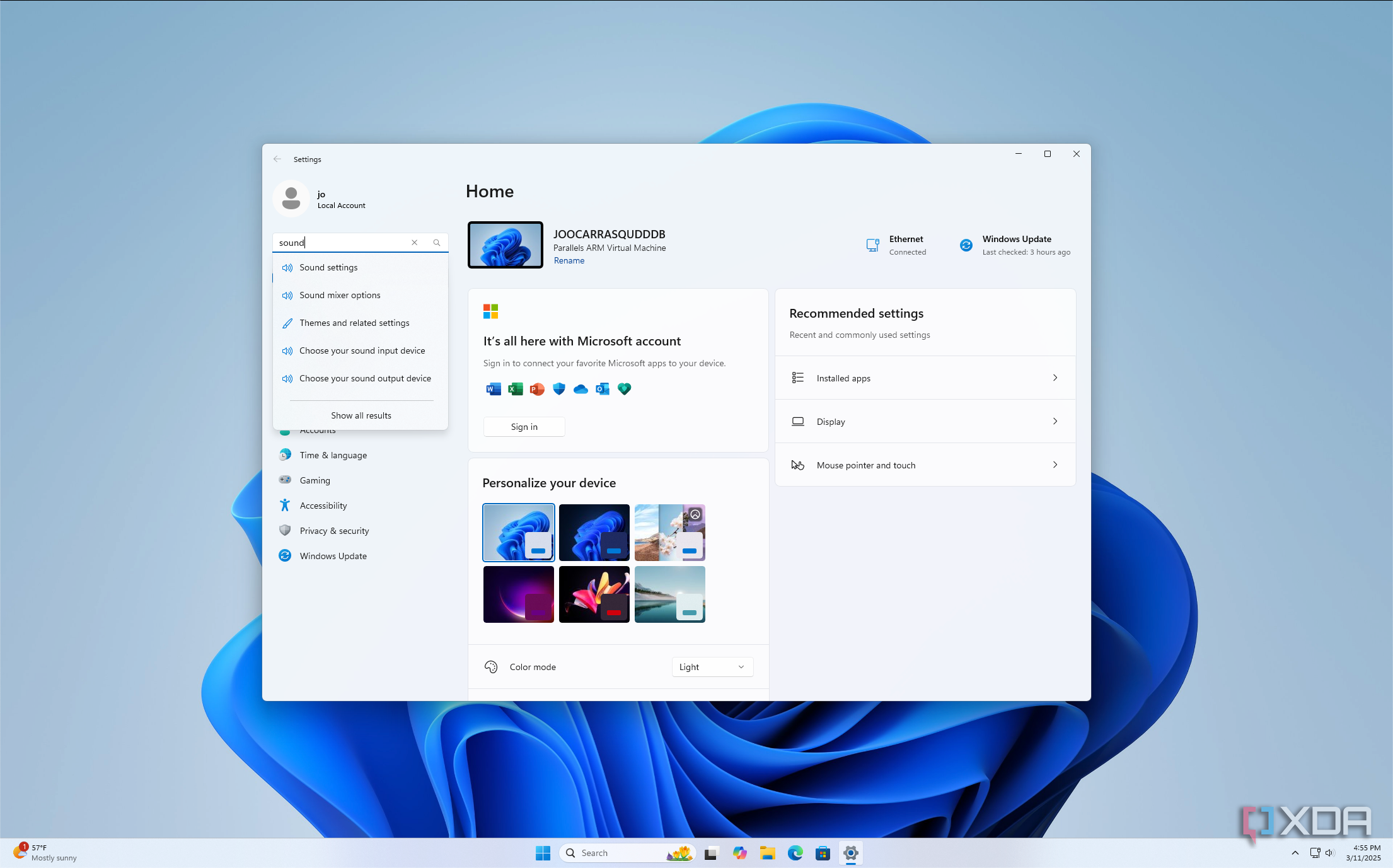Choose your sound input device result

[x=360, y=350]
